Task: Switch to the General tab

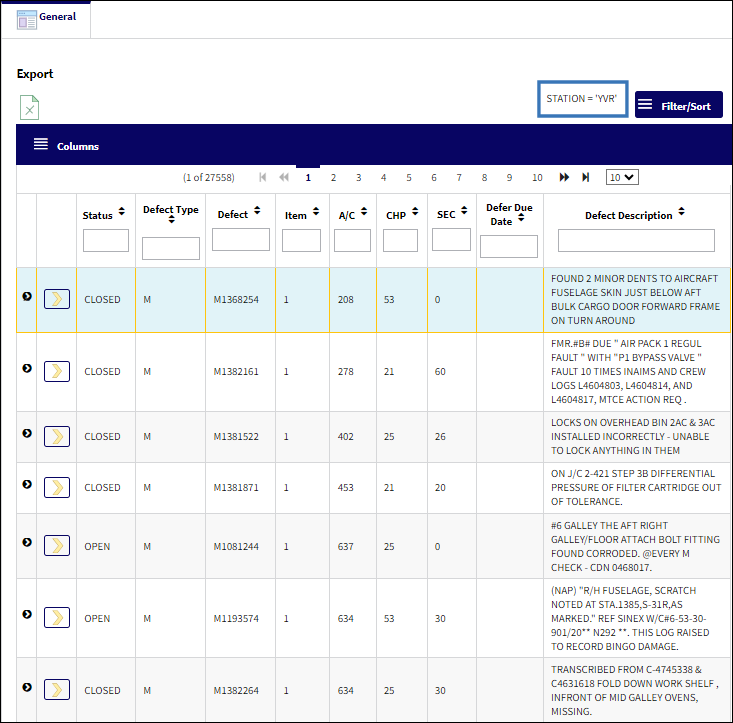Action: coord(46,19)
